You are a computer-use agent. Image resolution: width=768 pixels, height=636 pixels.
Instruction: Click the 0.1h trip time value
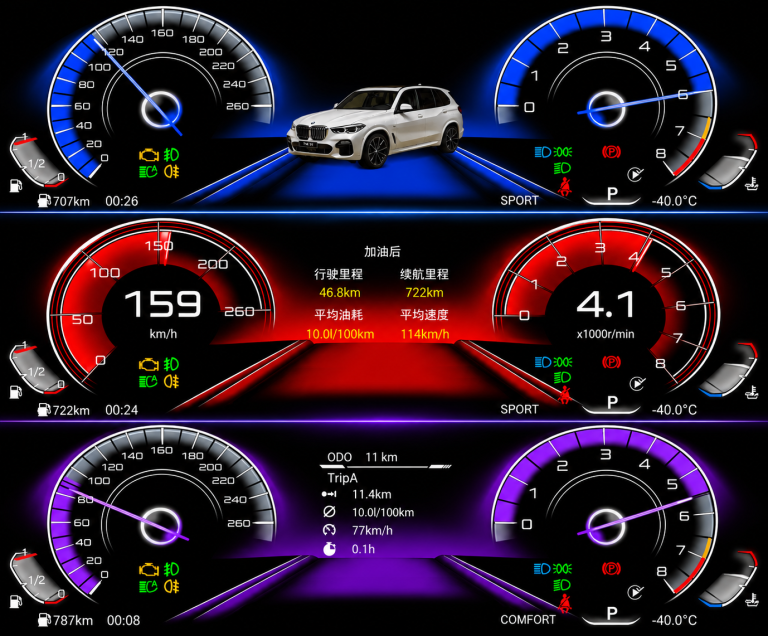[x=363, y=549]
